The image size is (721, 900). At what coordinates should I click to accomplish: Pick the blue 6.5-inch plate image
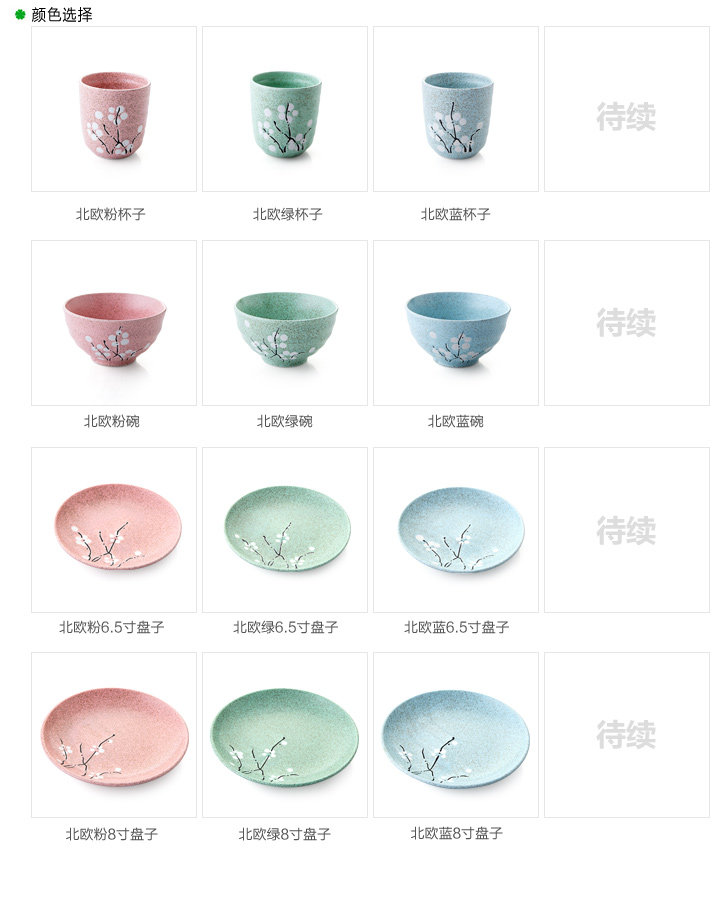point(456,530)
